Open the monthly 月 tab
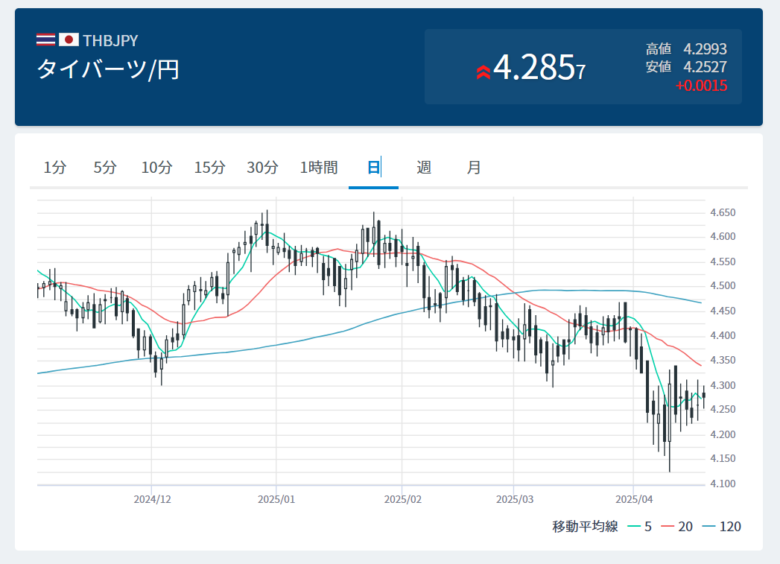The image size is (780, 564). click(x=474, y=167)
